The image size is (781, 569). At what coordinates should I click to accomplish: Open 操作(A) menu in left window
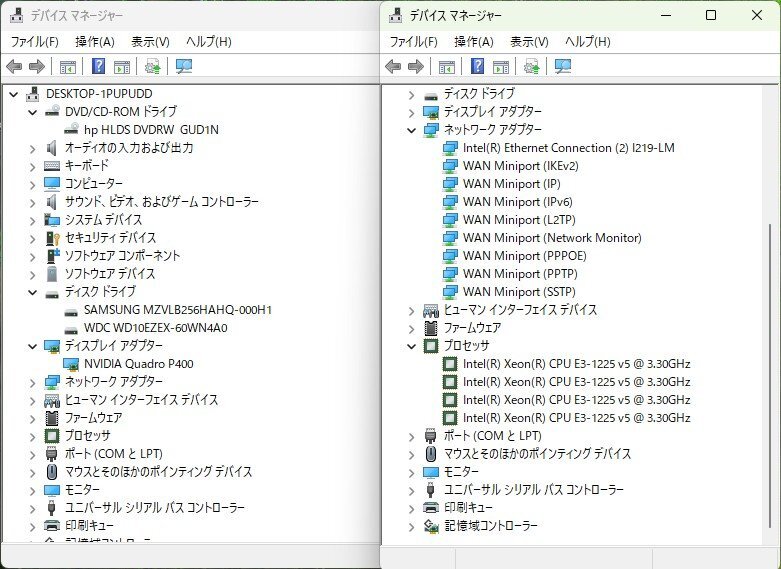(95, 42)
